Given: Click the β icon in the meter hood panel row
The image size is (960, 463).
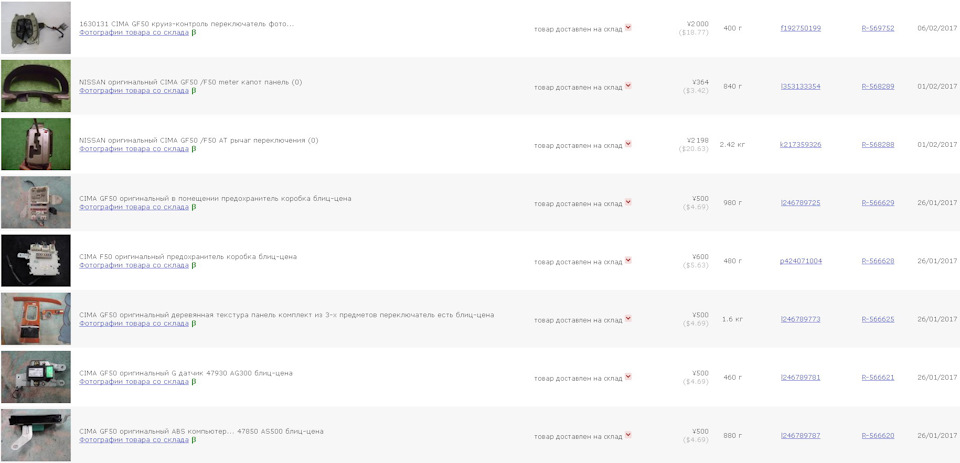Looking at the screenshot, I should point(193,90).
